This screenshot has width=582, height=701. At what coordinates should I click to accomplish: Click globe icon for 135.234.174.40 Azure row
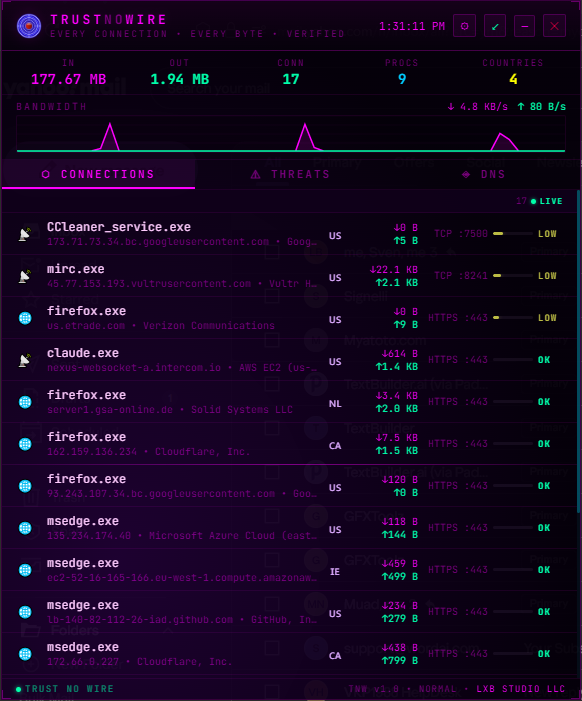(25, 528)
